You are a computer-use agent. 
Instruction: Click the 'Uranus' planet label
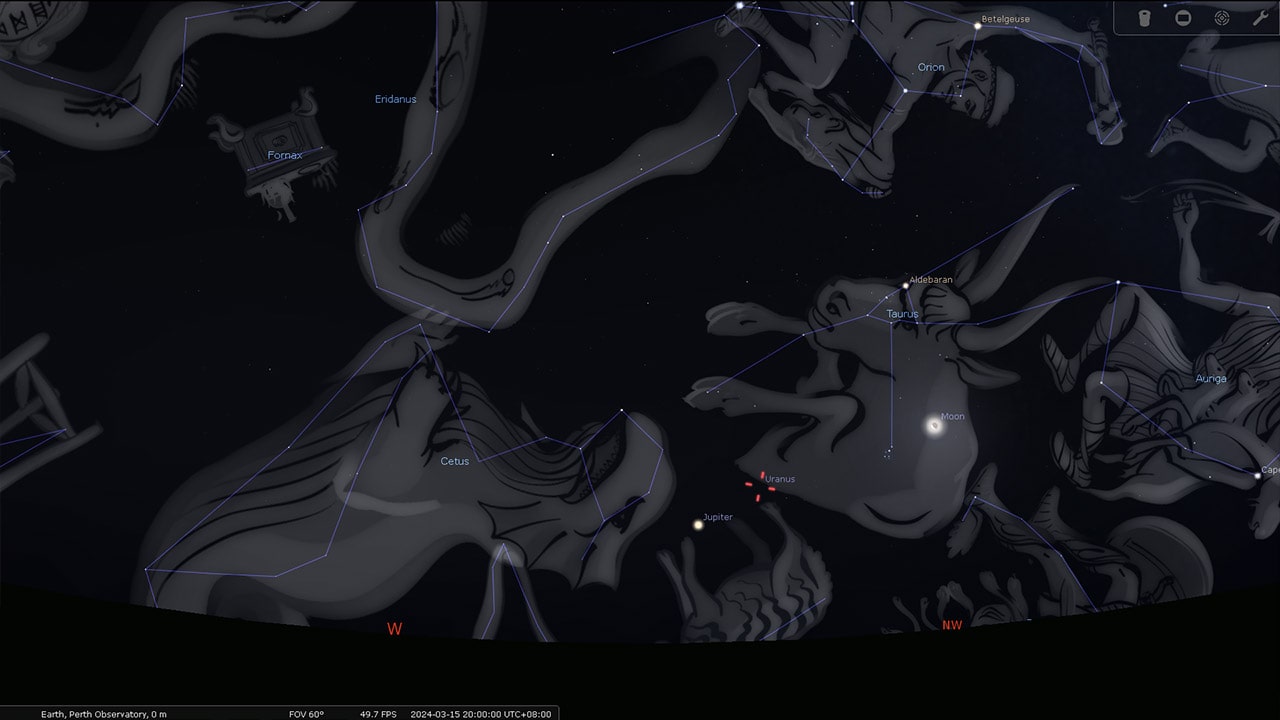pyautogui.click(x=780, y=479)
